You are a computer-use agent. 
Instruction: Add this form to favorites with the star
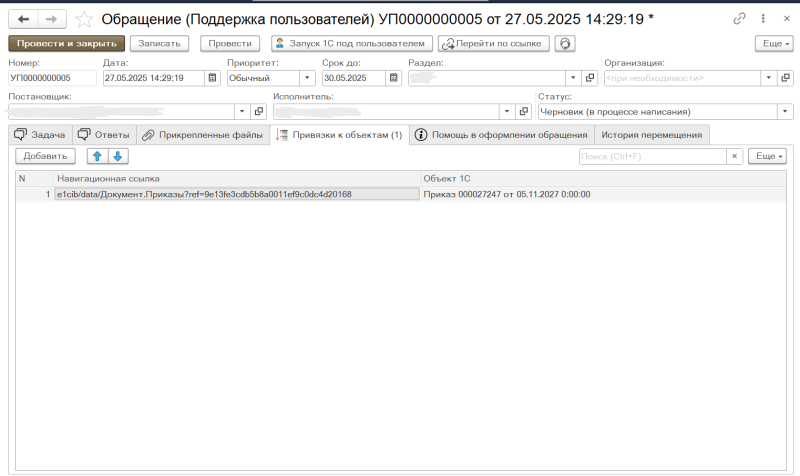click(85, 19)
